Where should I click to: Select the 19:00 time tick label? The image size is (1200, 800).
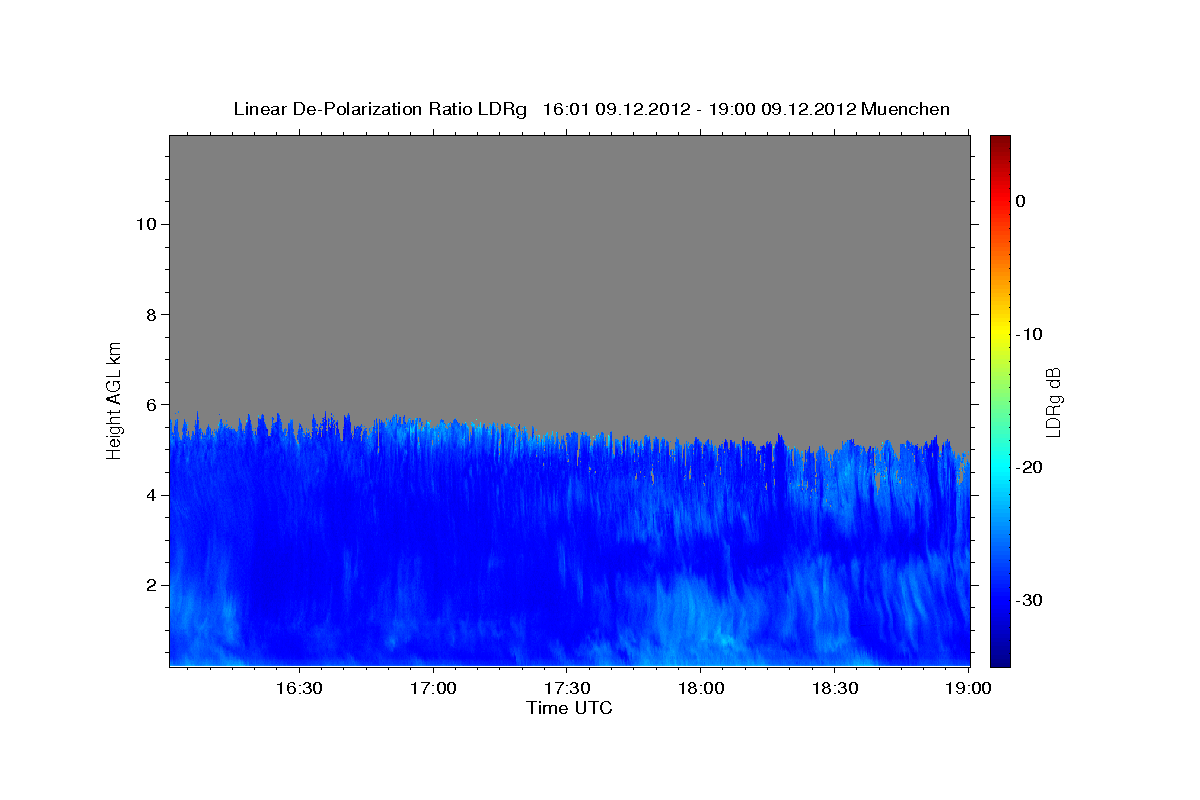tap(968, 689)
